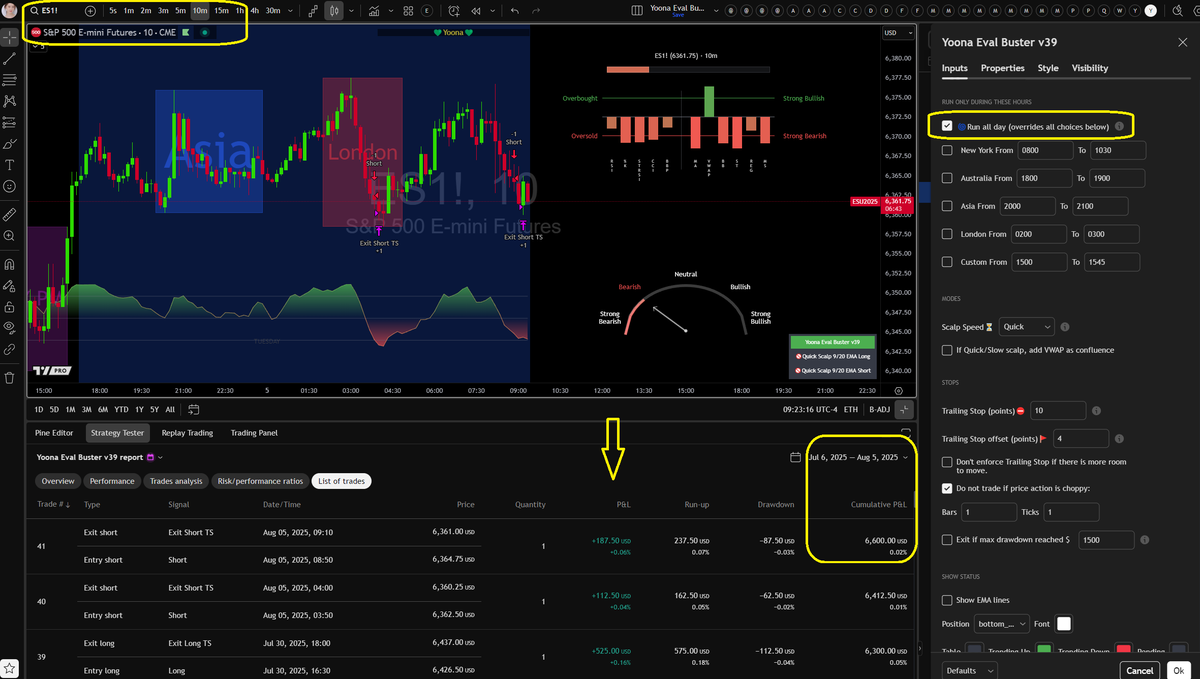
Task: Toggle stay in drawing mode
Action: (9, 285)
